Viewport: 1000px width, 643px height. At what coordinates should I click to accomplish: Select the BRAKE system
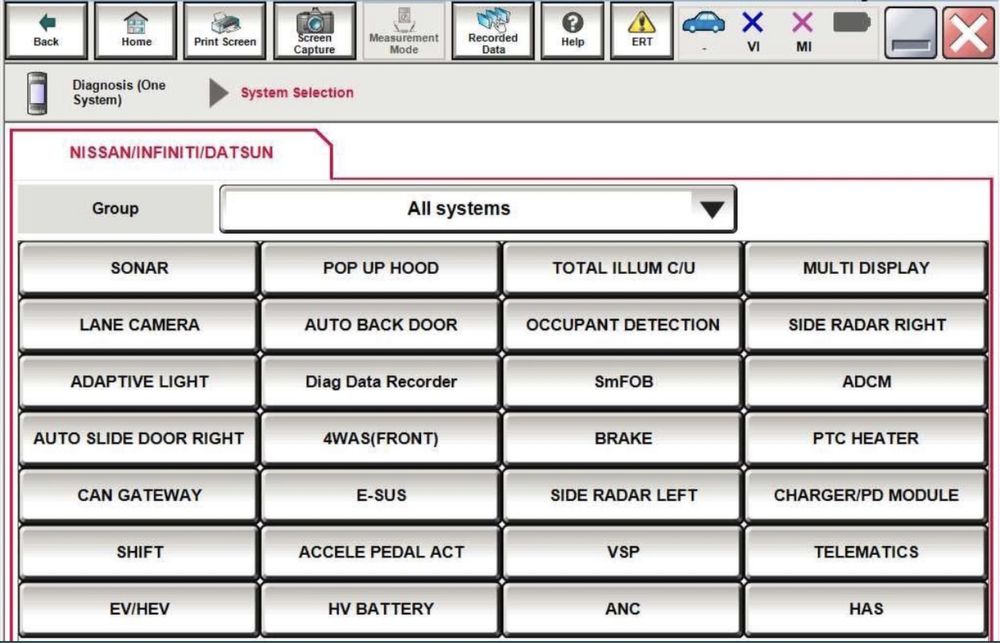(623, 438)
